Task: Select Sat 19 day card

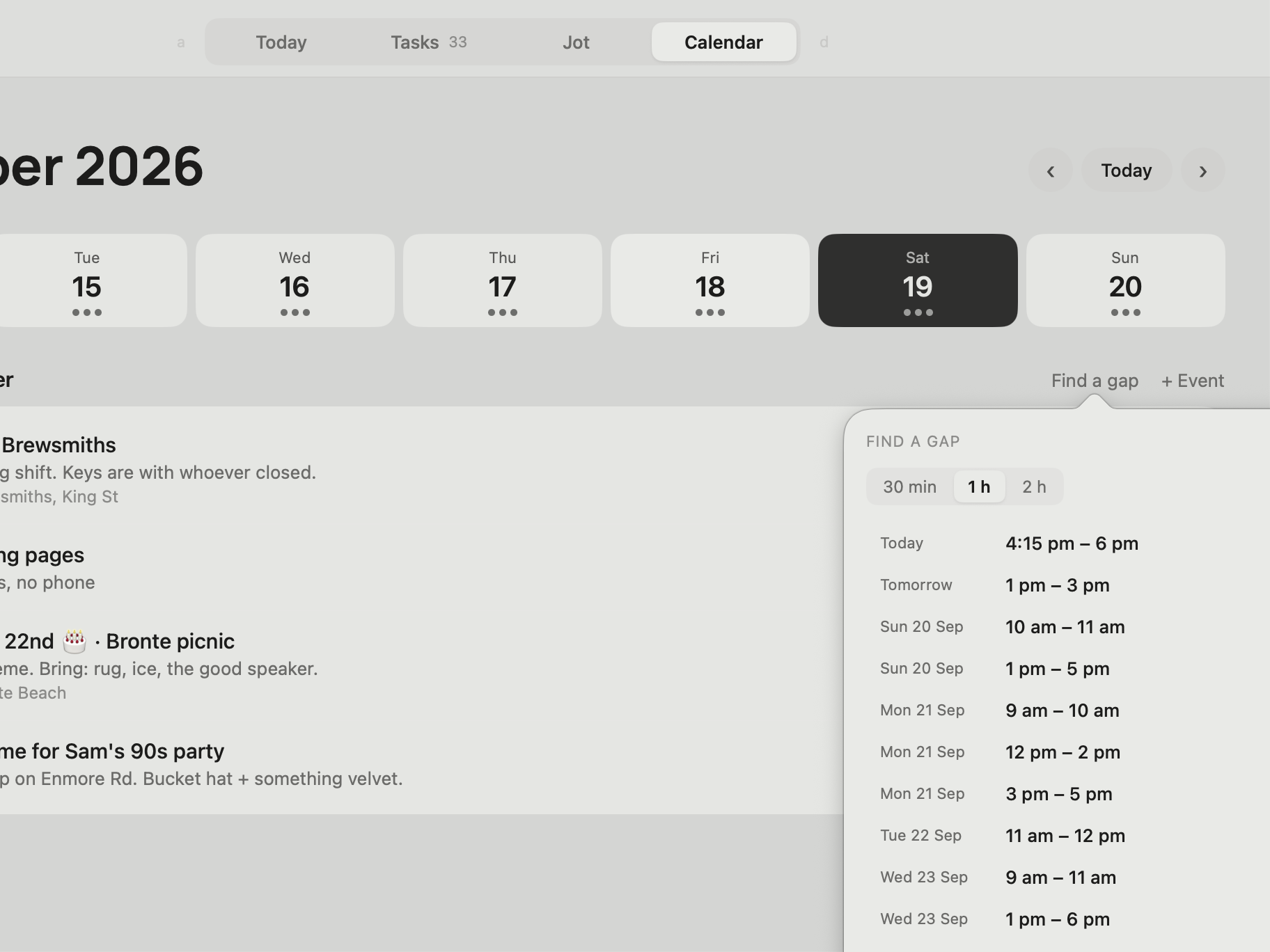Action: point(917,280)
